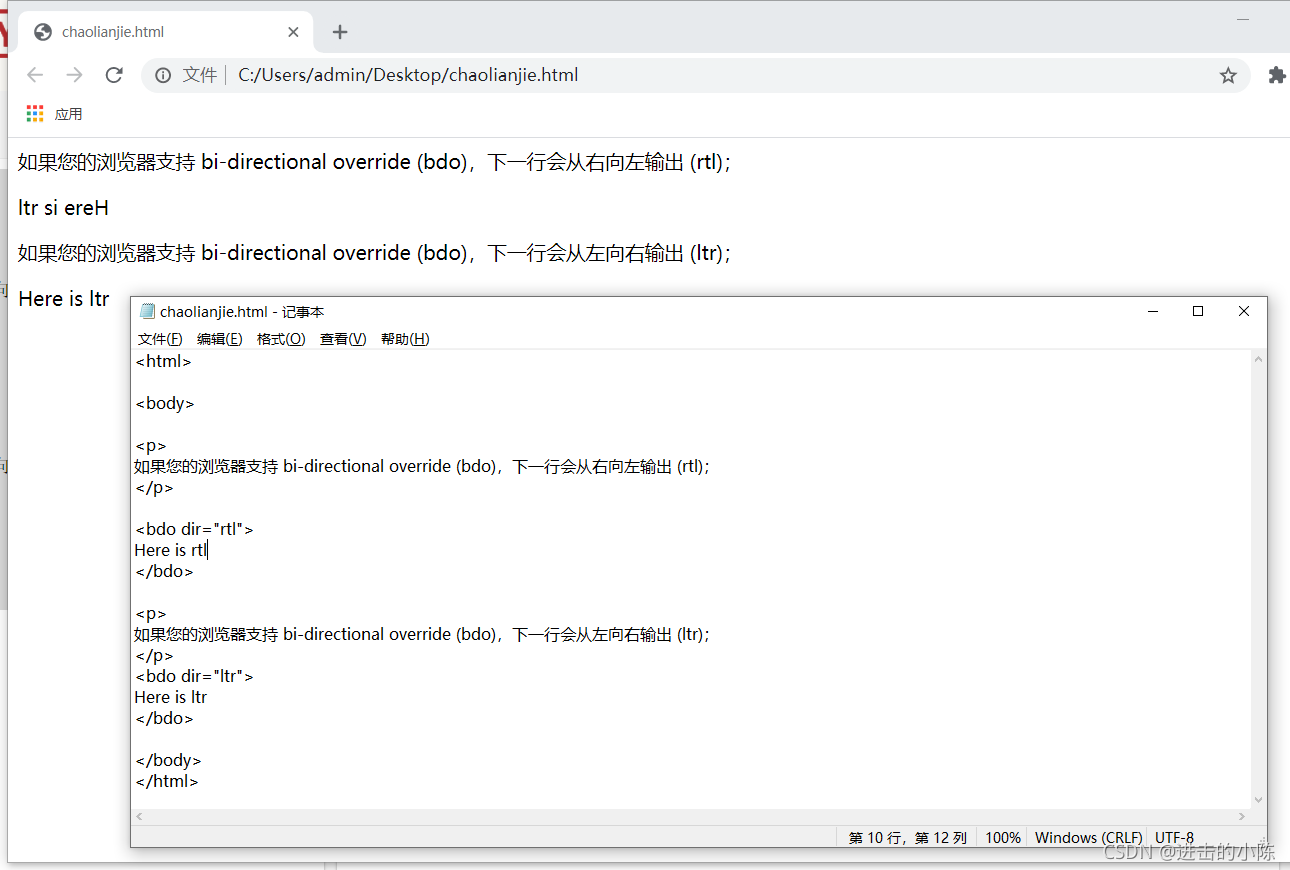Click the 'Here is ltr' line in Notepad
This screenshot has height=870, width=1290.
coord(170,697)
